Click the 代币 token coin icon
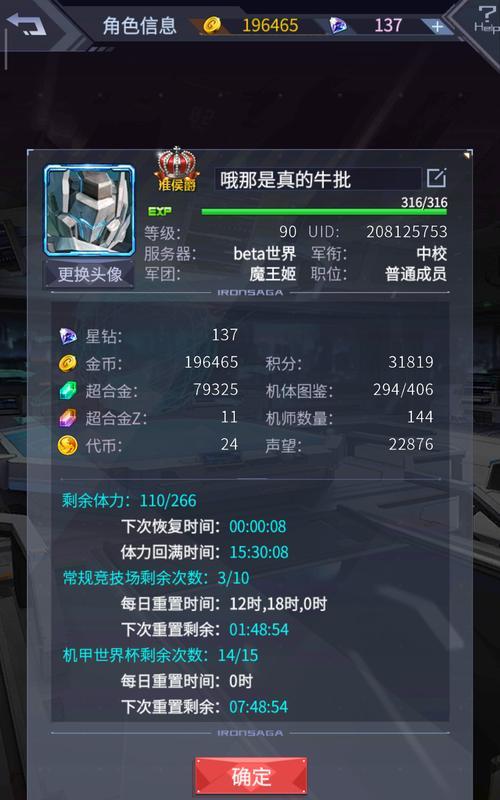 tap(67, 445)
